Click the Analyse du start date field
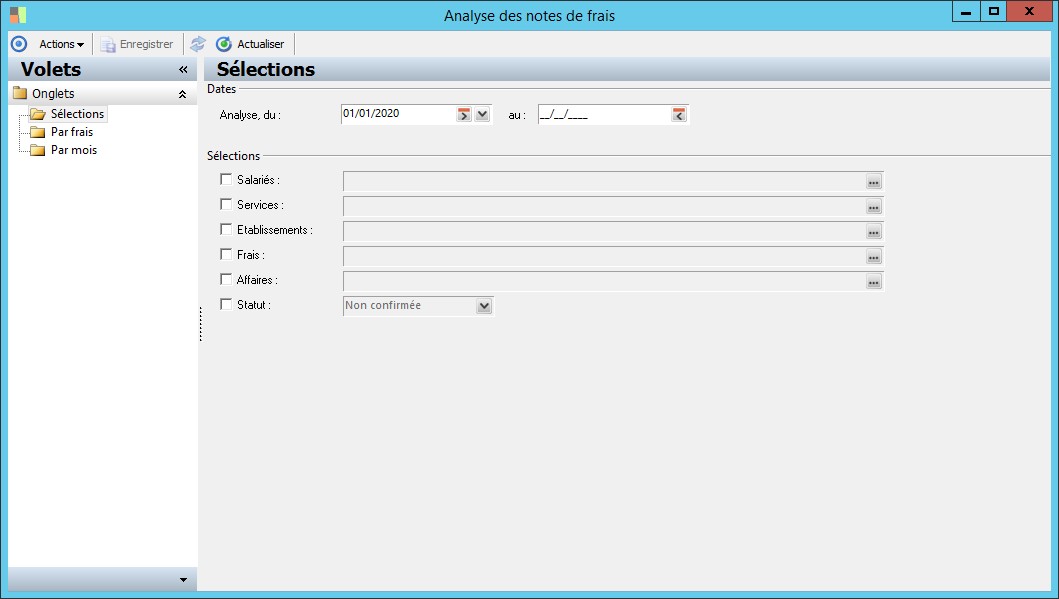1059x599 pixels. click(398, 114)
